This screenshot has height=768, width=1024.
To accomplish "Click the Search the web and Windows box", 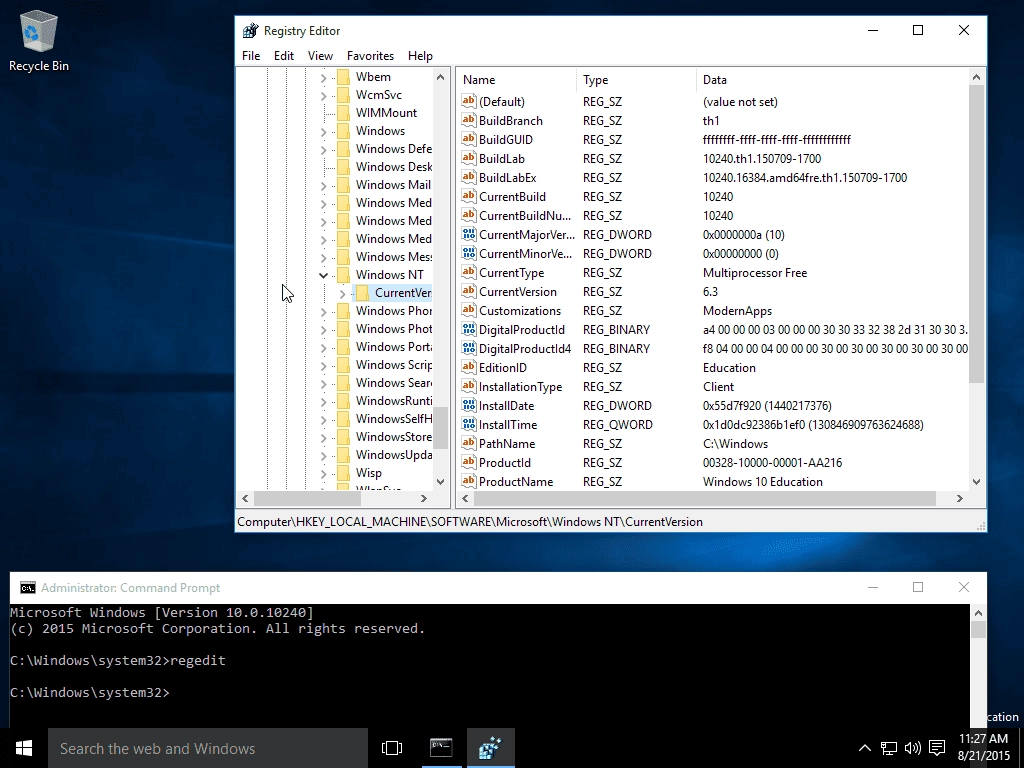I will (208, 748).
